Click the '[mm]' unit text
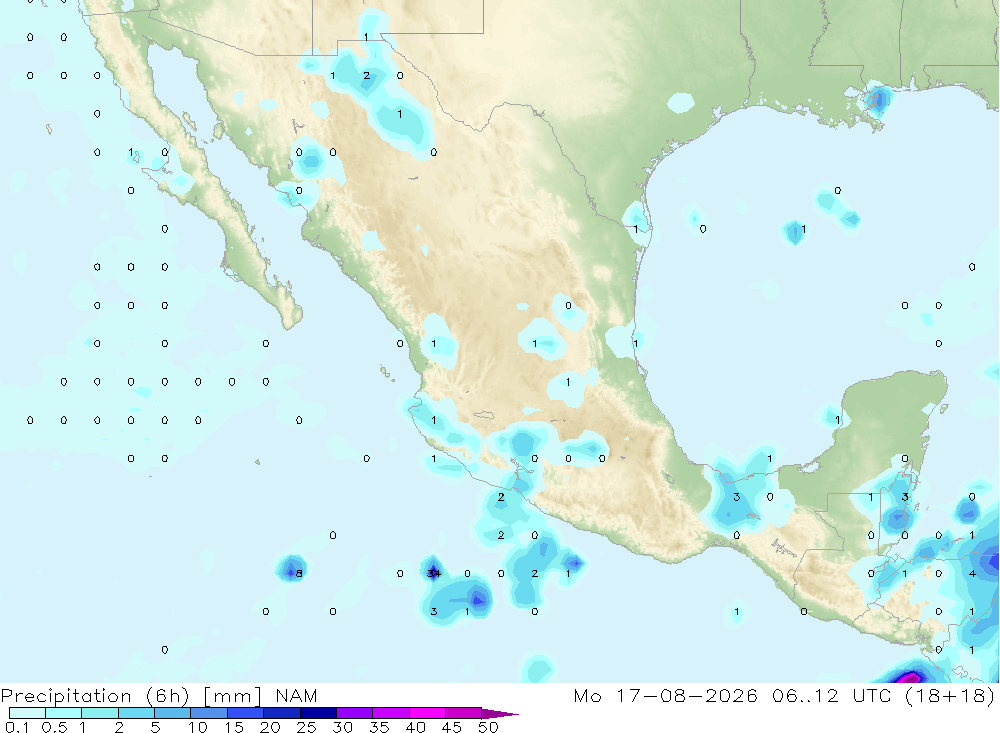The image size is (1000, 733). pos(233,696)
